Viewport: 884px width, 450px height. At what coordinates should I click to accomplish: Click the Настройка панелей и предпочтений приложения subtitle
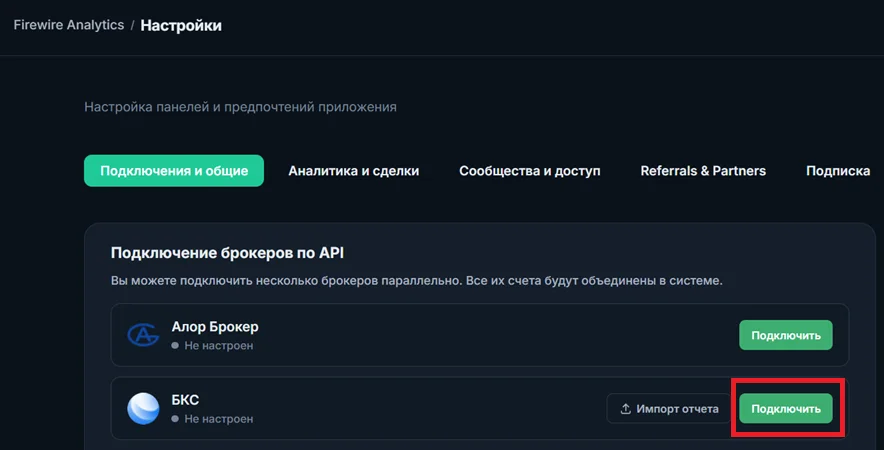coord(240,107)
